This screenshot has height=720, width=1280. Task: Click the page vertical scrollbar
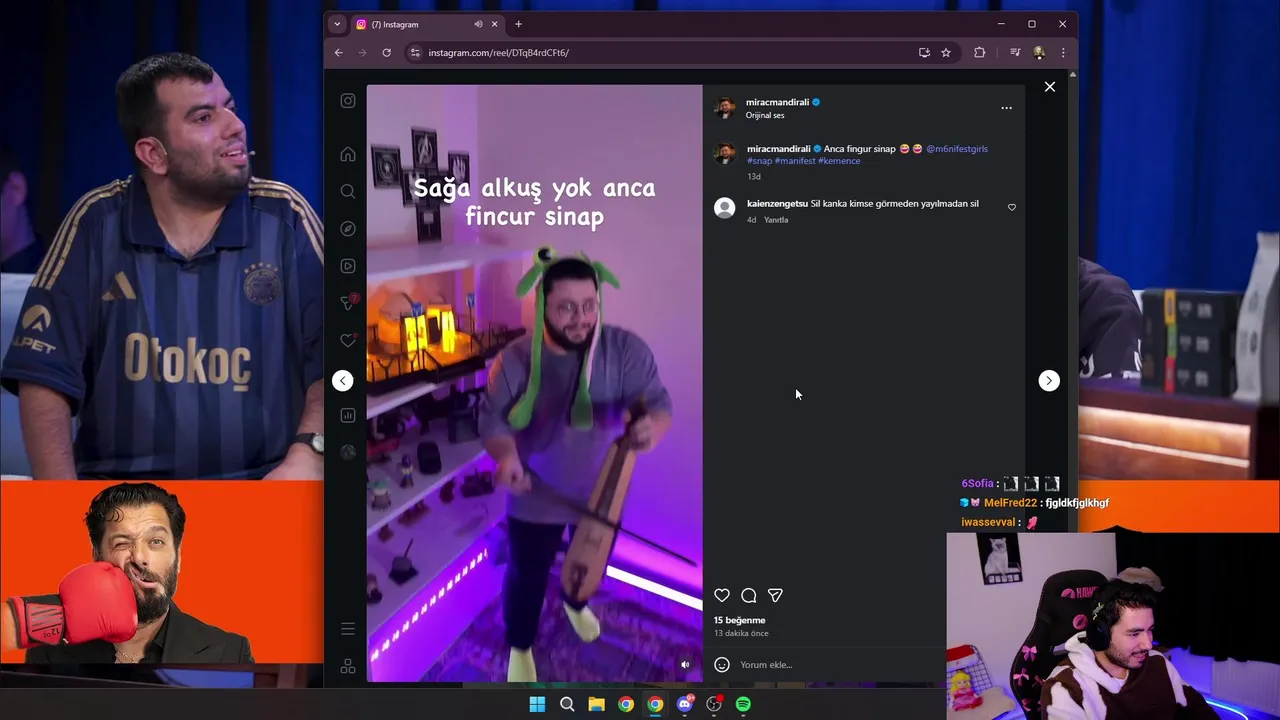tap(1073, 378)
